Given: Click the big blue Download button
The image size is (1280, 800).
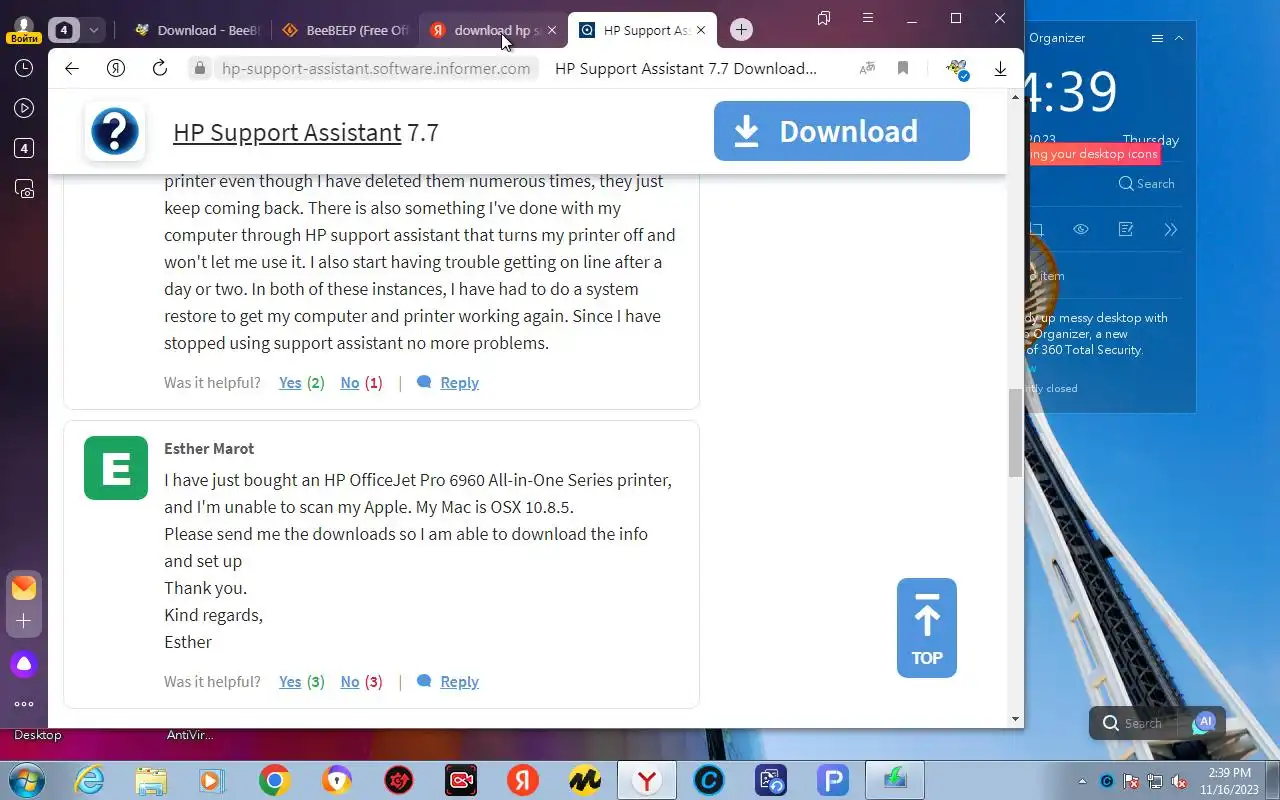Looking at the screenshot, I should click(842, 131).
